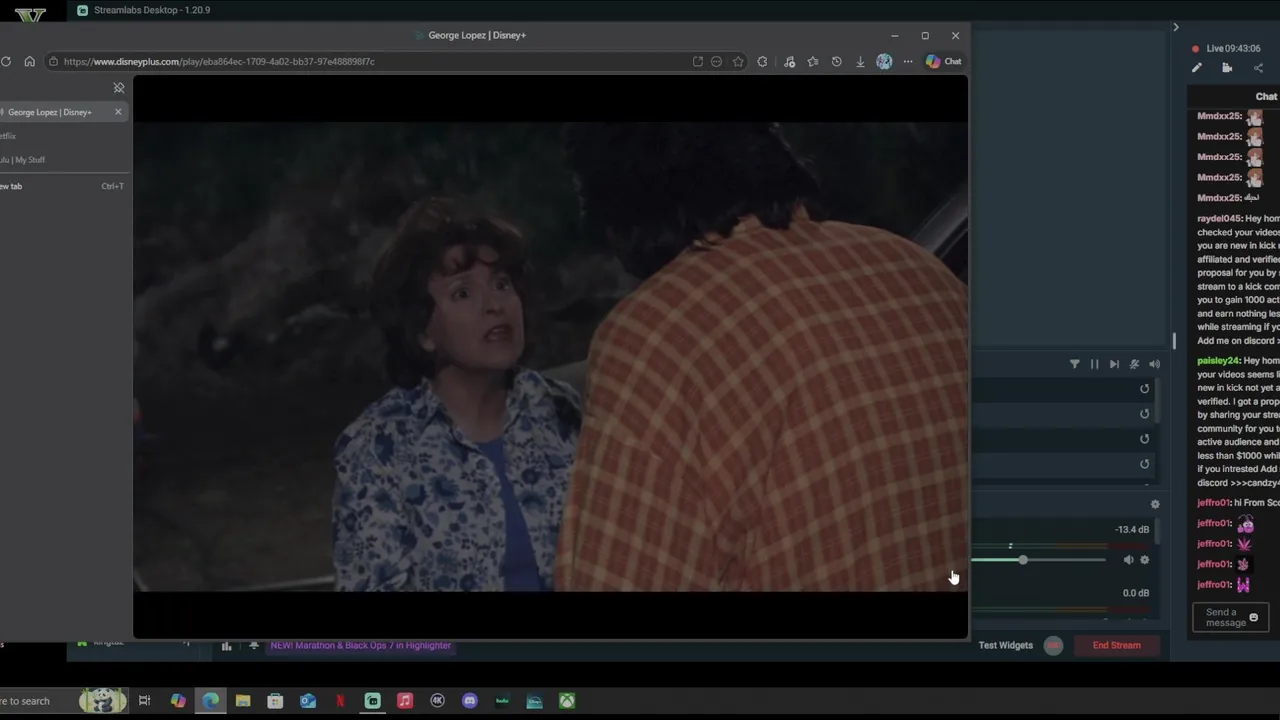Click End Stream button

pos(1116,646)
